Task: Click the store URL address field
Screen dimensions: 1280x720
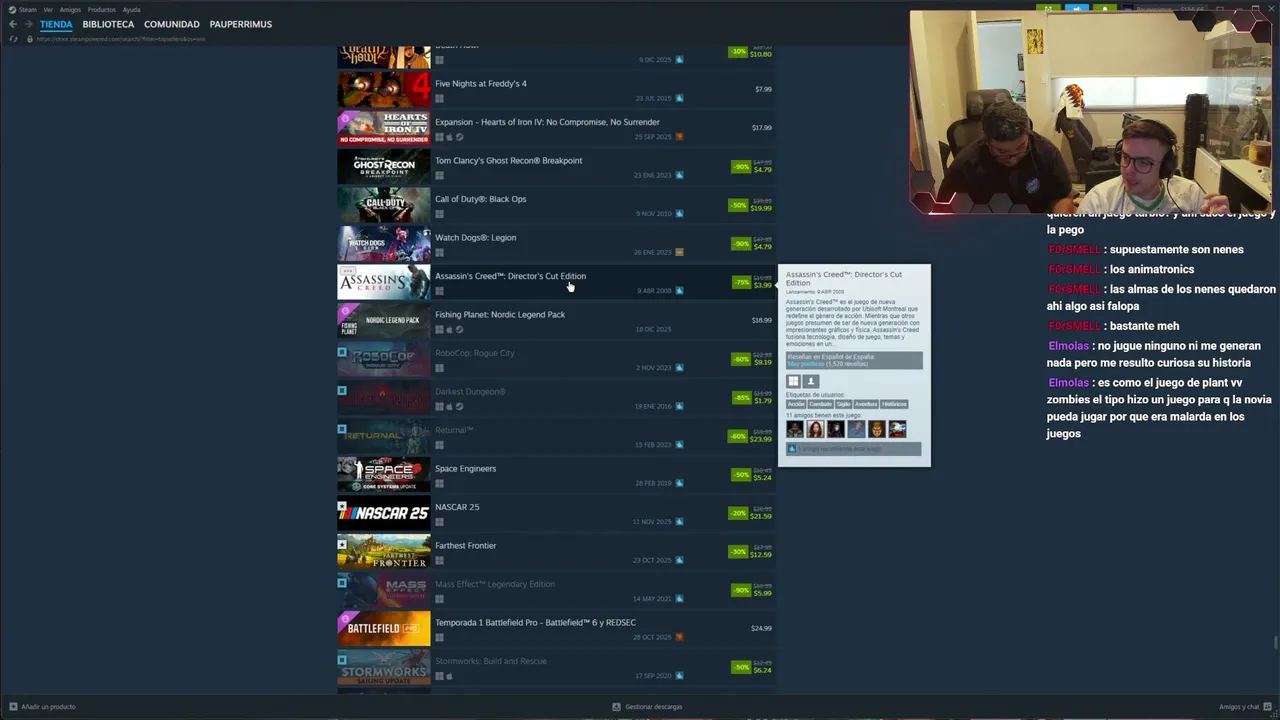Action: click(121, 39)
